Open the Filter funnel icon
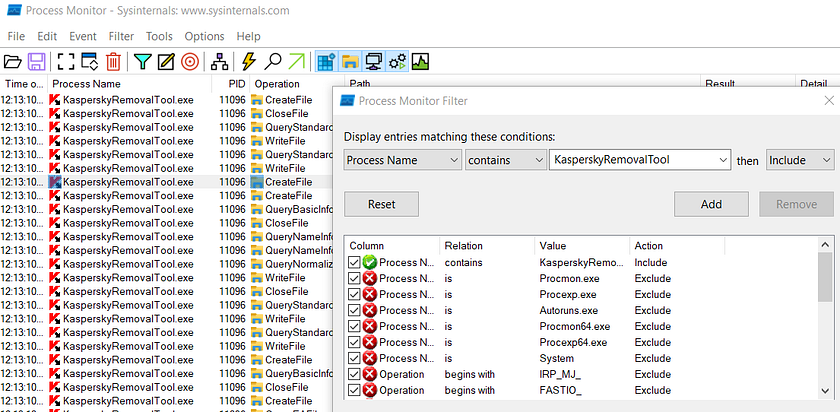 click(x=142, y=62)
